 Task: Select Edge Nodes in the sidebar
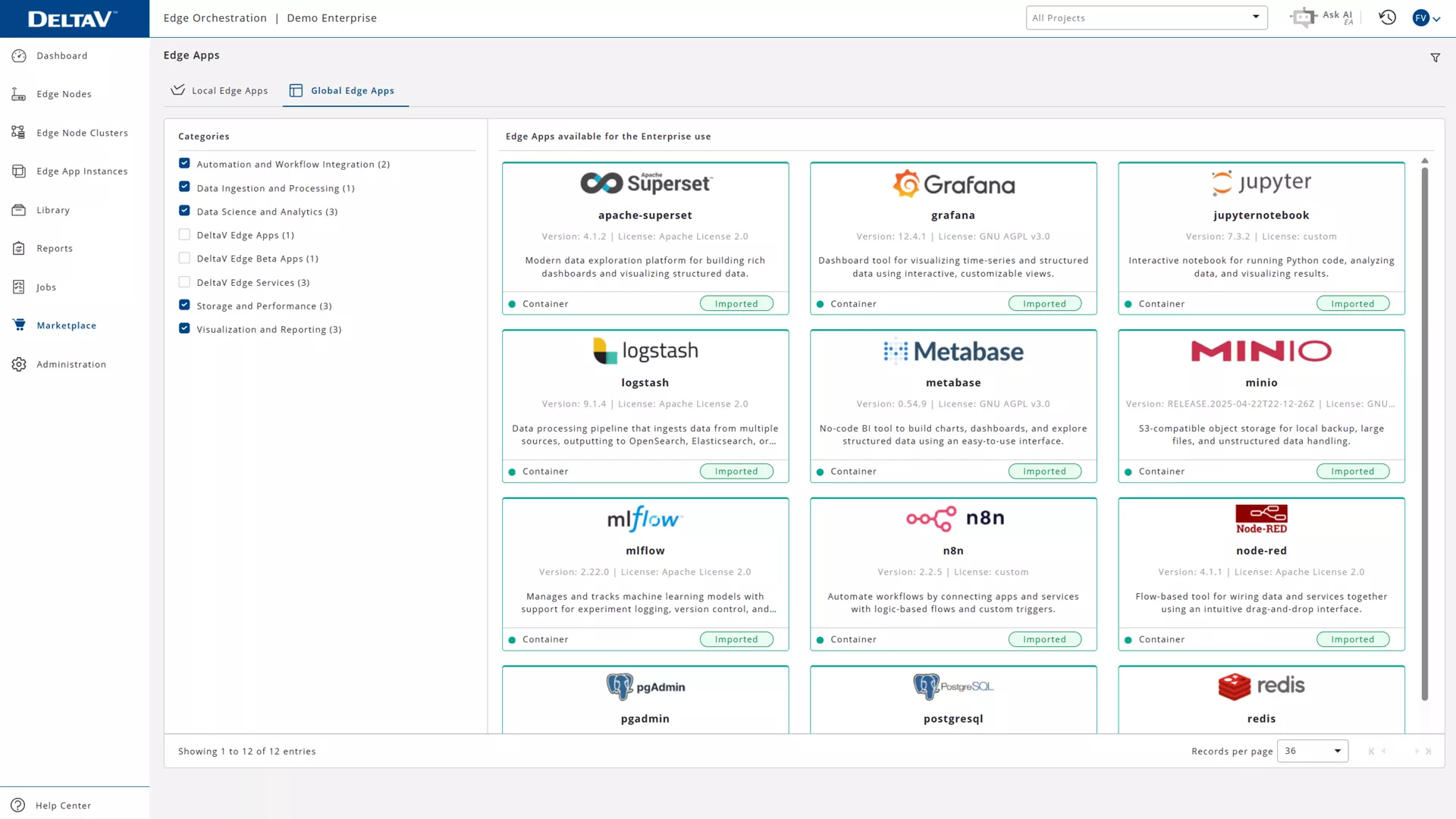[x=64, y=93]
